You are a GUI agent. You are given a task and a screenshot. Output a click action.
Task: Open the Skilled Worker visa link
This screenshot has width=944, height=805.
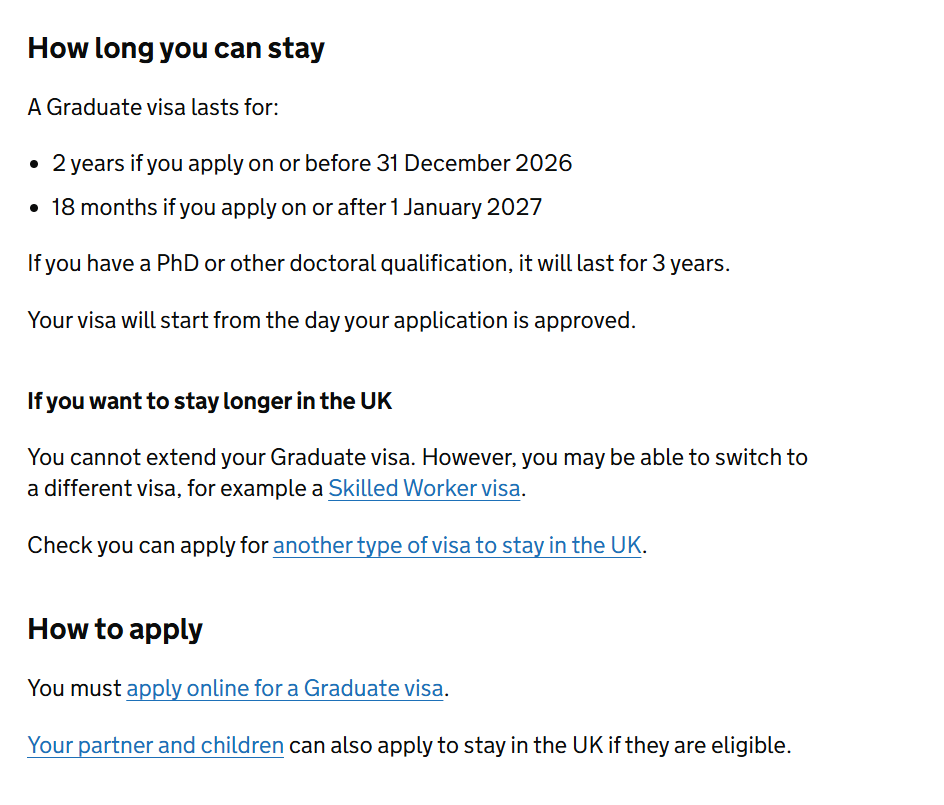[x=424, y=488]
